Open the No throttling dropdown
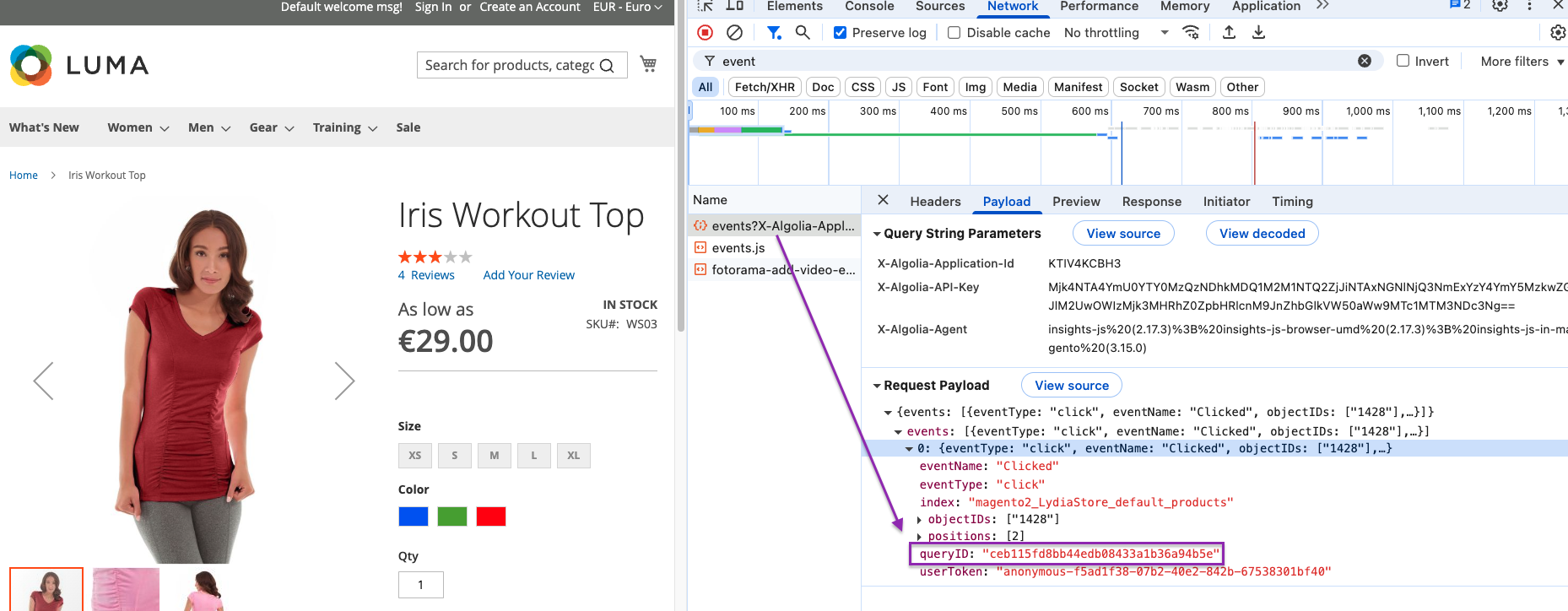Screen dimensions: 1568x611 pyautogui.click(x=1116, y=33)
